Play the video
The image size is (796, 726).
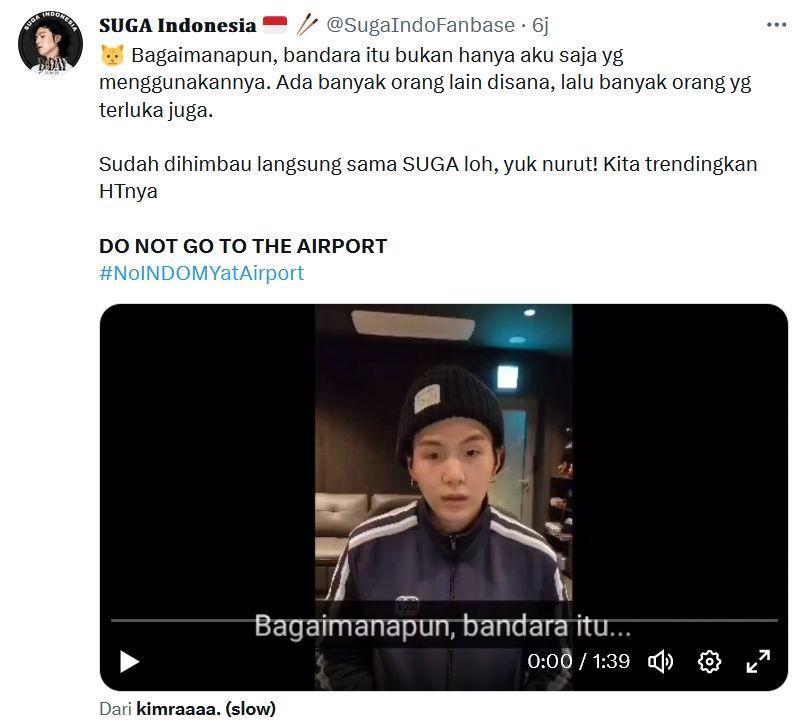129,662
